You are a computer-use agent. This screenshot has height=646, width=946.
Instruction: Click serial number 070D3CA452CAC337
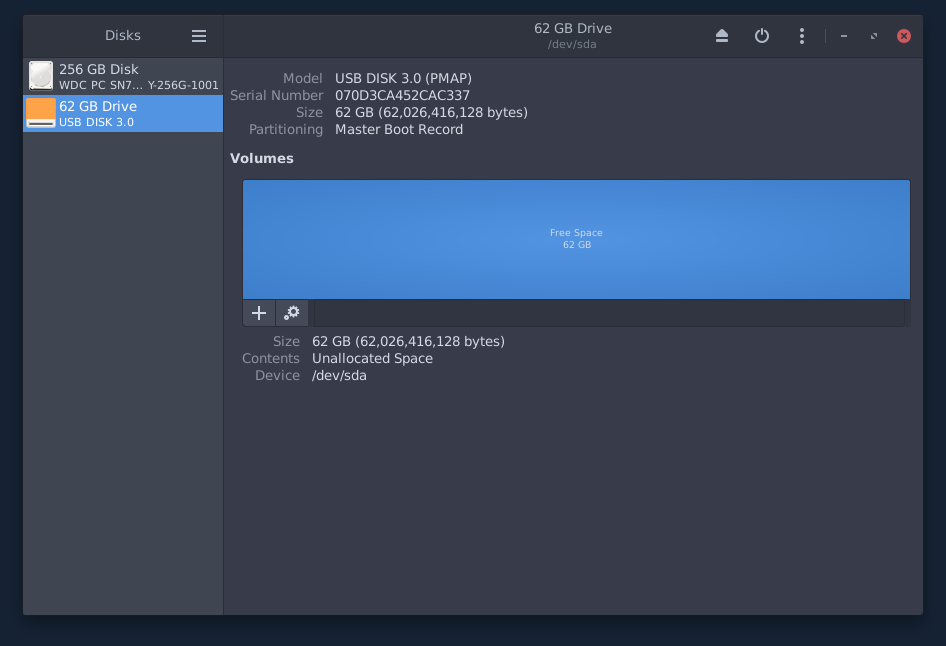click(402, 95)
